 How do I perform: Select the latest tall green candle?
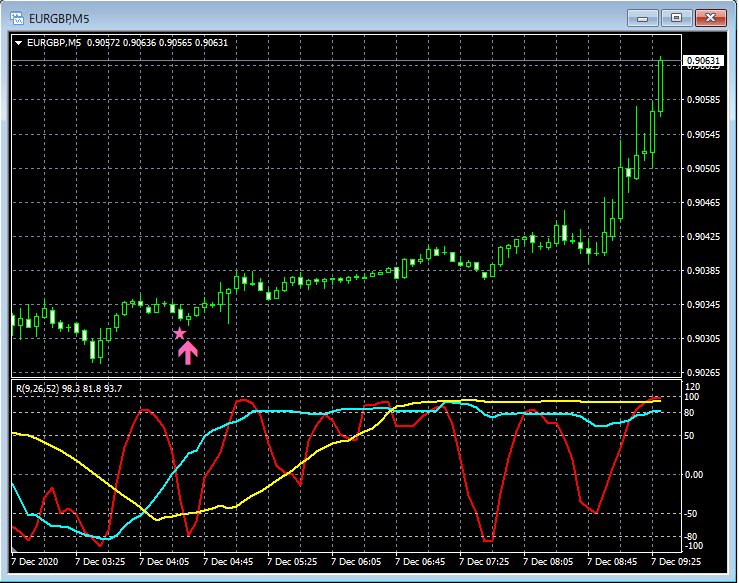coord(661,85)
